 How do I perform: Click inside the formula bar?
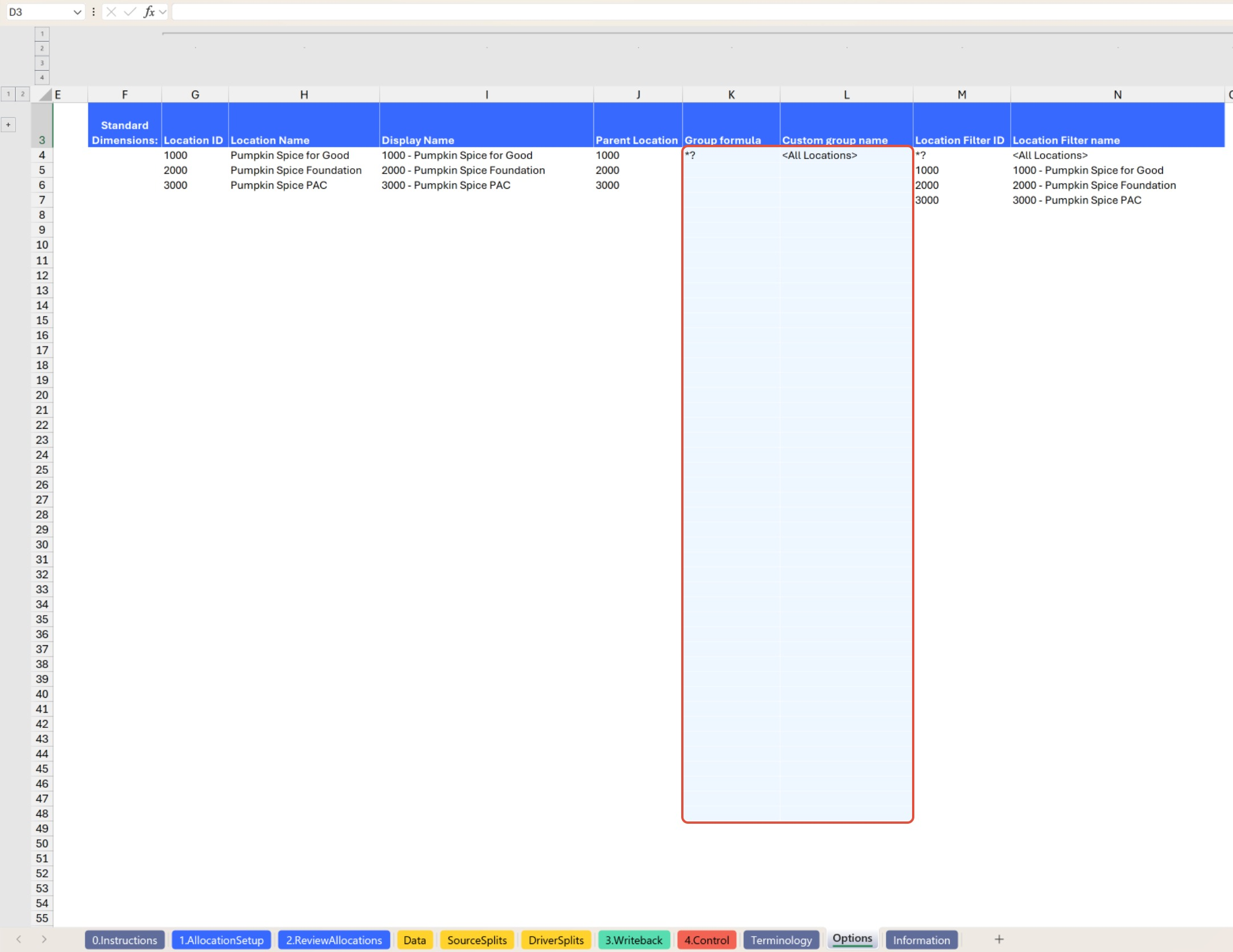456,11
